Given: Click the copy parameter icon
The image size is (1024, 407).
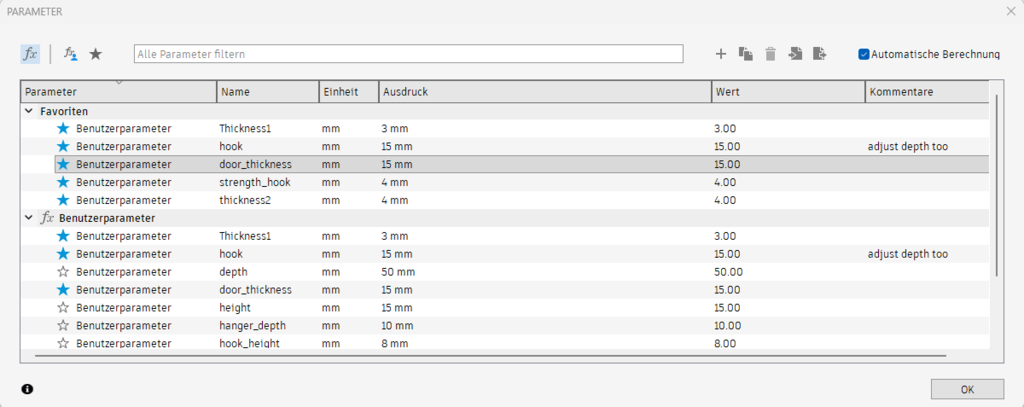Looking at the screenshot, I should point(745,54).
